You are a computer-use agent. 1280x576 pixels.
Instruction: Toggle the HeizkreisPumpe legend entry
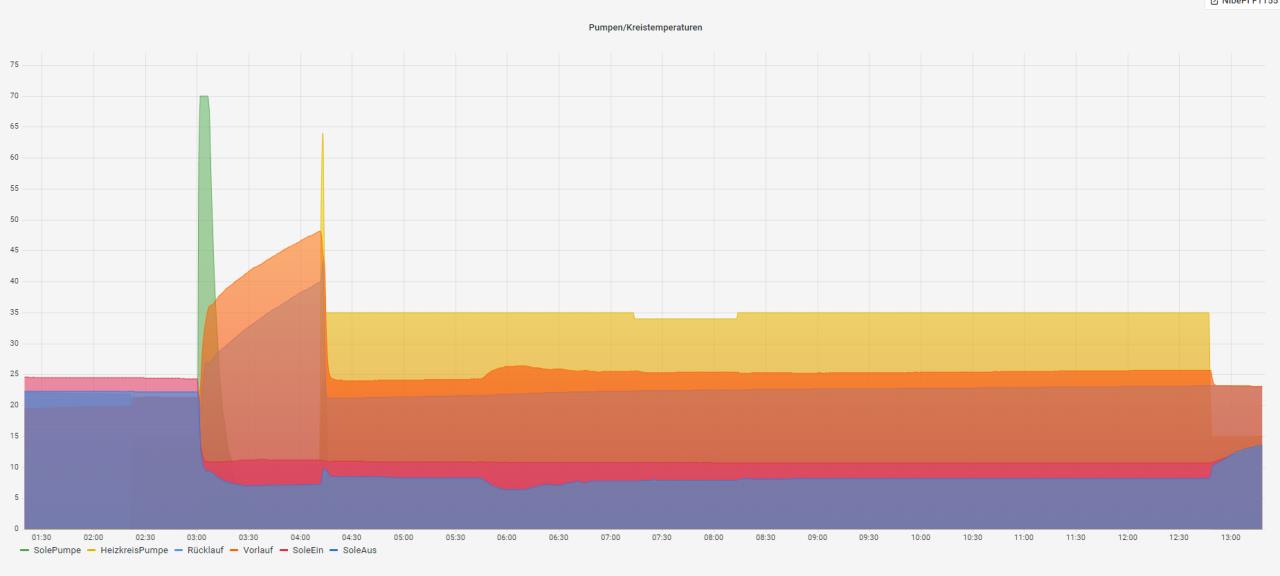click(134, 550)
